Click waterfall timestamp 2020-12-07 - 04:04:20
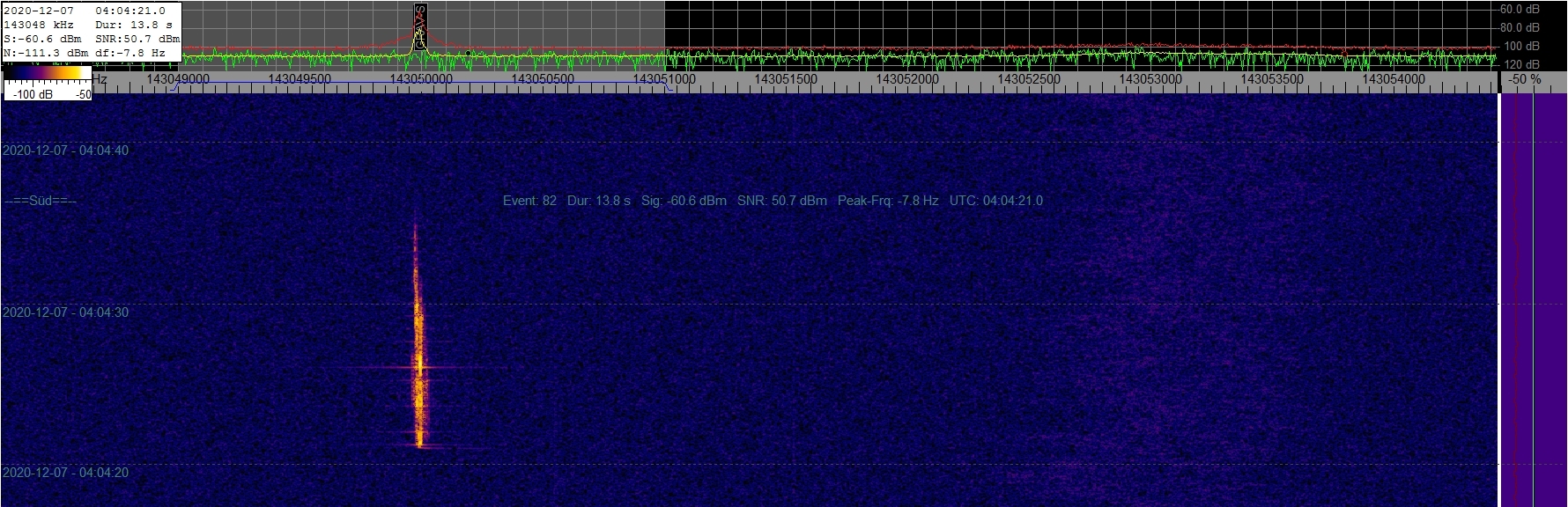This screenshot has height=507, width=1568. coord(66,473)
